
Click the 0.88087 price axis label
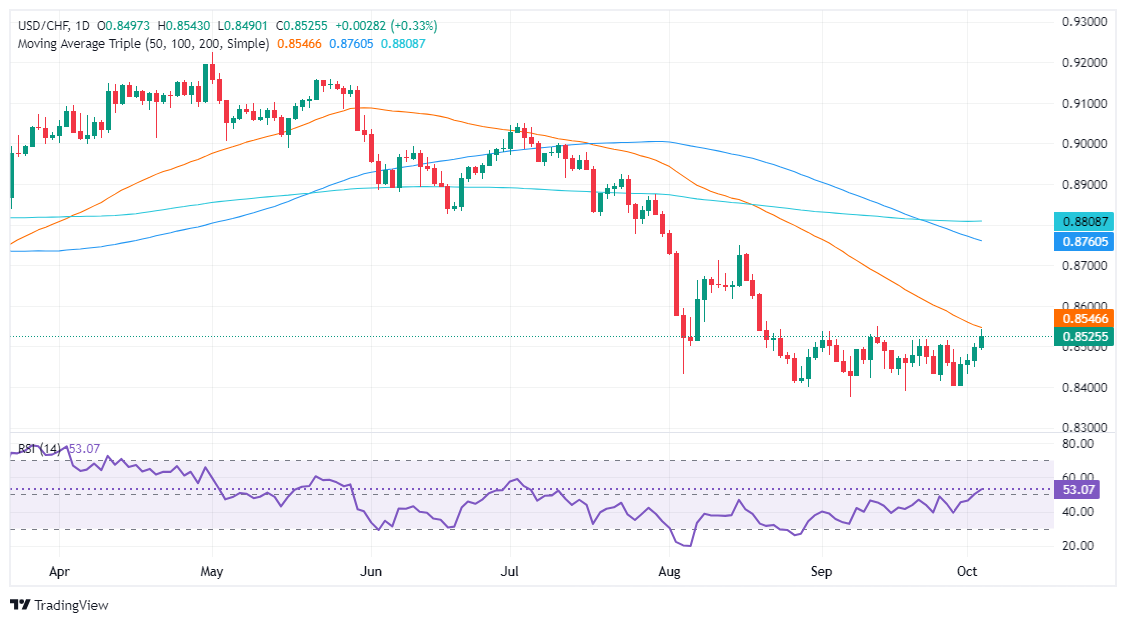click(1084, 222)
